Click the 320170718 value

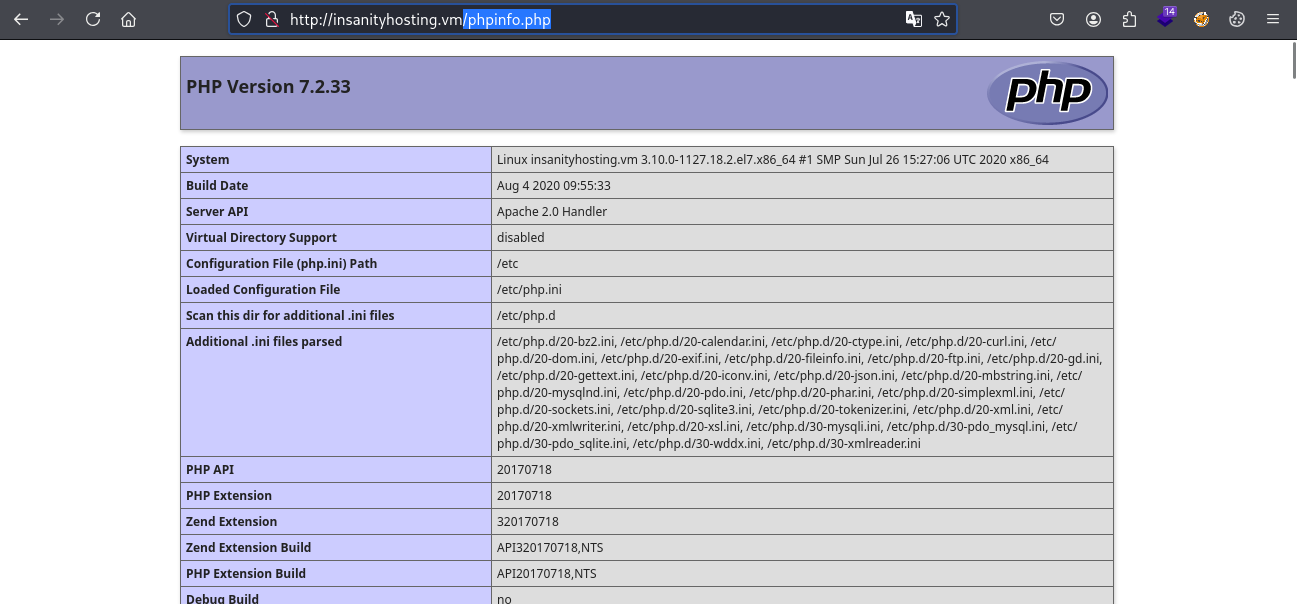[528, 522]
